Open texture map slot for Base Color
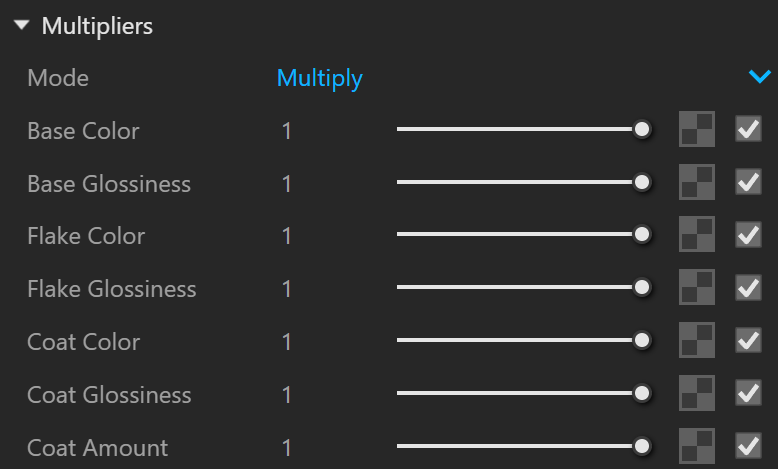This screenshot has width=778, height=469. click(x=697, y=129)
